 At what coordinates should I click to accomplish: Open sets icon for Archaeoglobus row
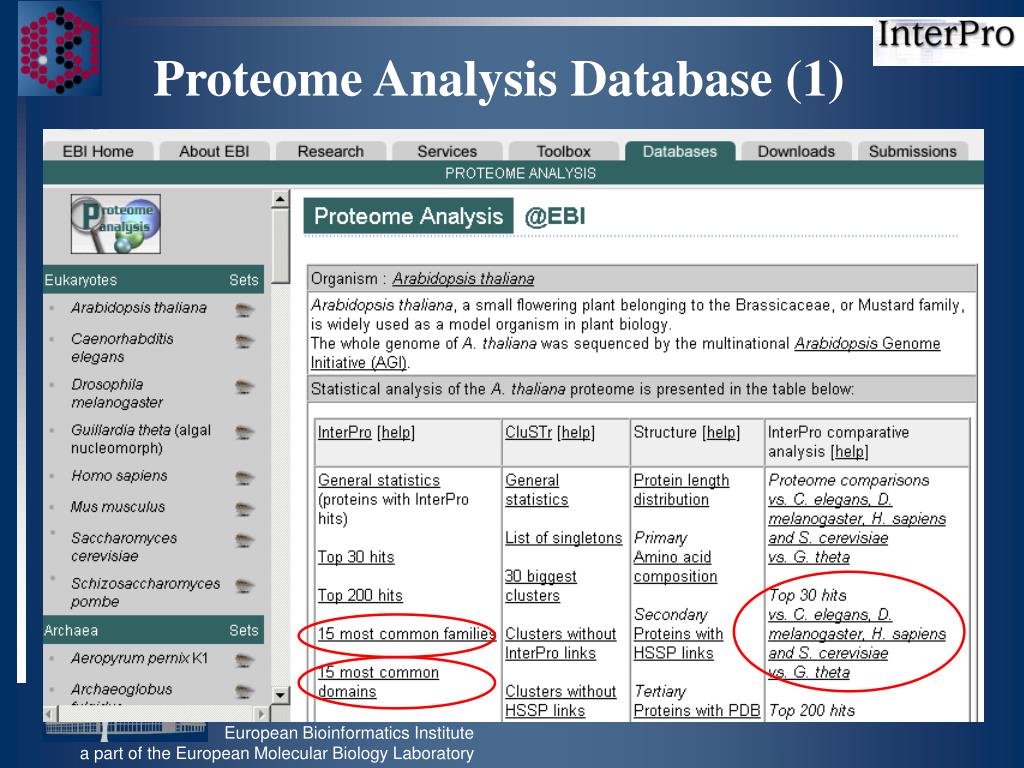click(244, 692)
